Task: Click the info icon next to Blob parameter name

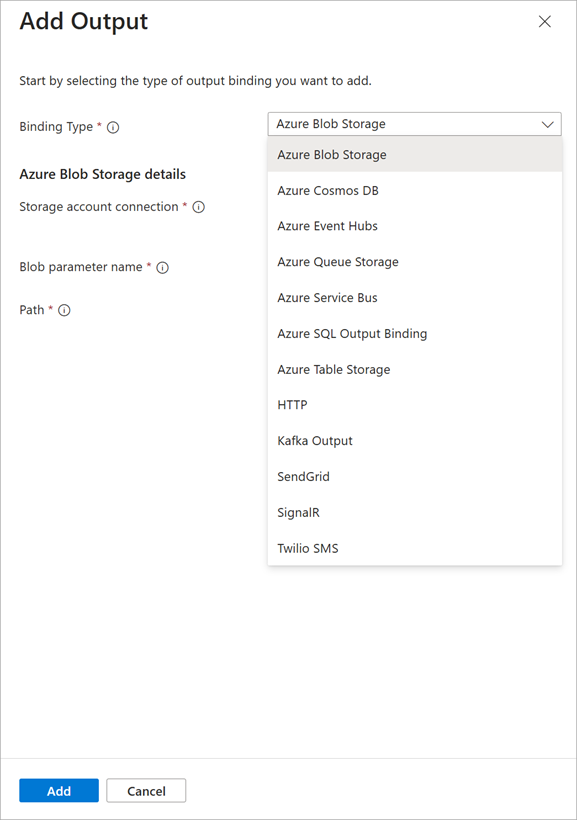Action: (163, 268)
